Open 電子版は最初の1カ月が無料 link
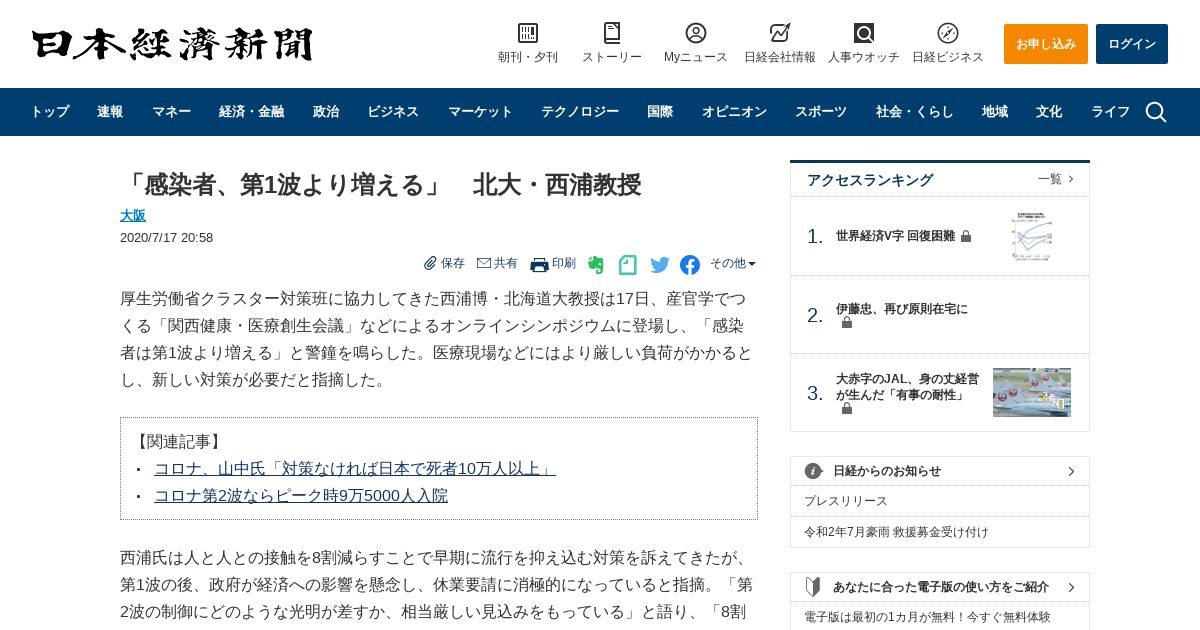 (x=927, y=617)
